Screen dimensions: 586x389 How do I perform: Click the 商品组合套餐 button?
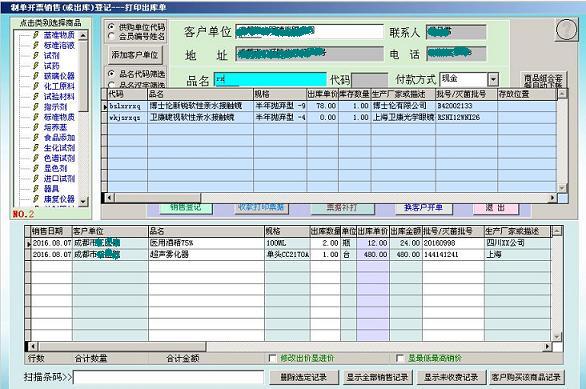click(543, 80)
